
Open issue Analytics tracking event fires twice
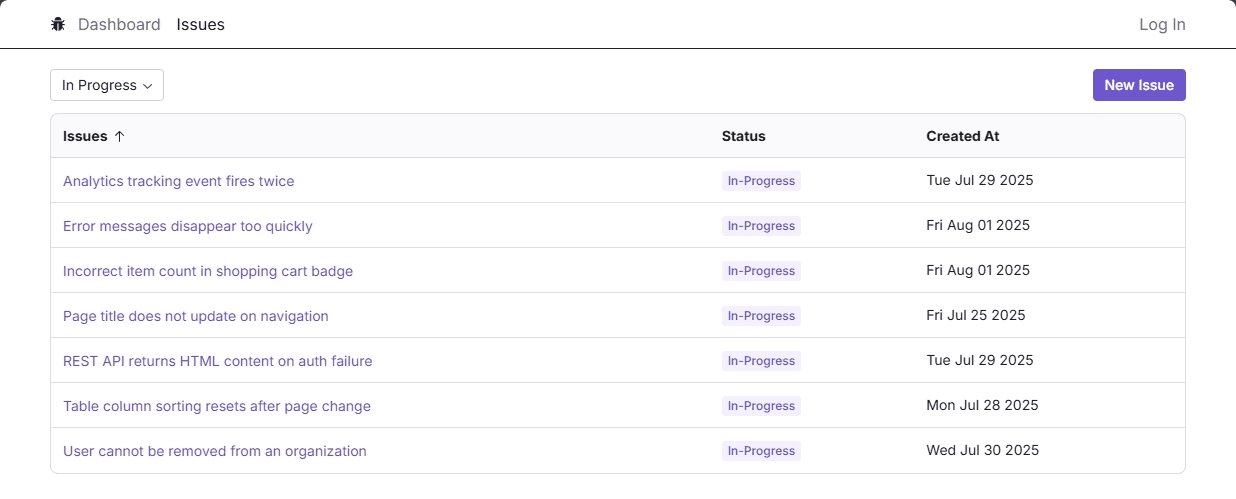click(178, 181)
